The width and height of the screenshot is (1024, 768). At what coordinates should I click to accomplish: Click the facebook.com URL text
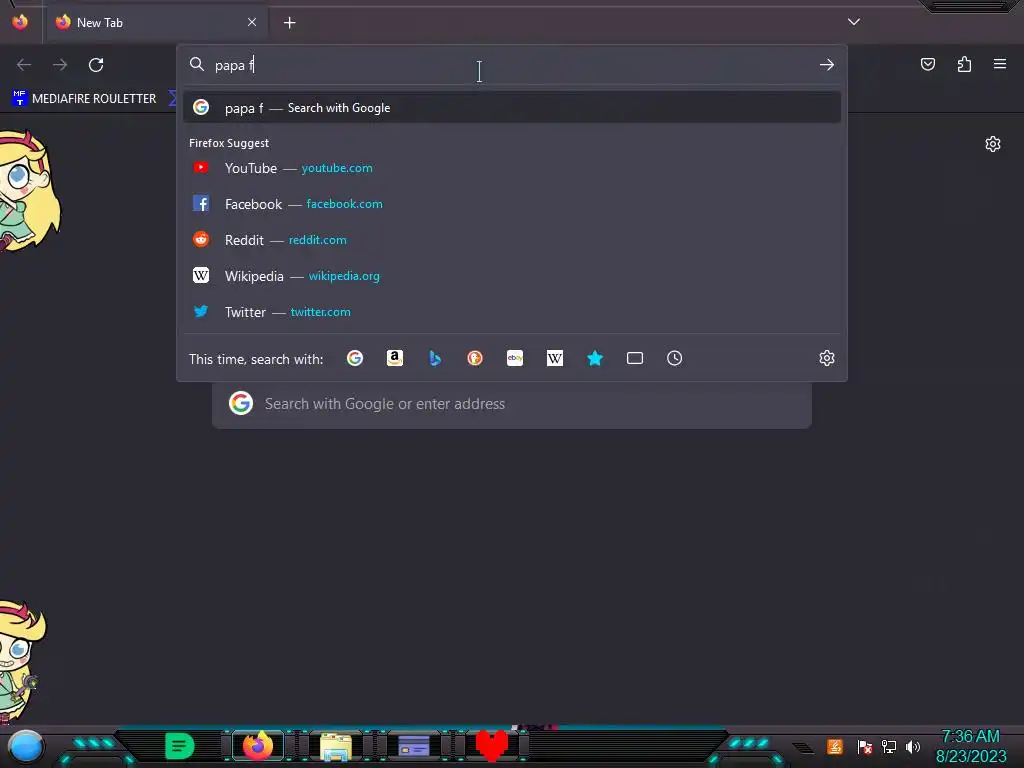tap(344, 204)
